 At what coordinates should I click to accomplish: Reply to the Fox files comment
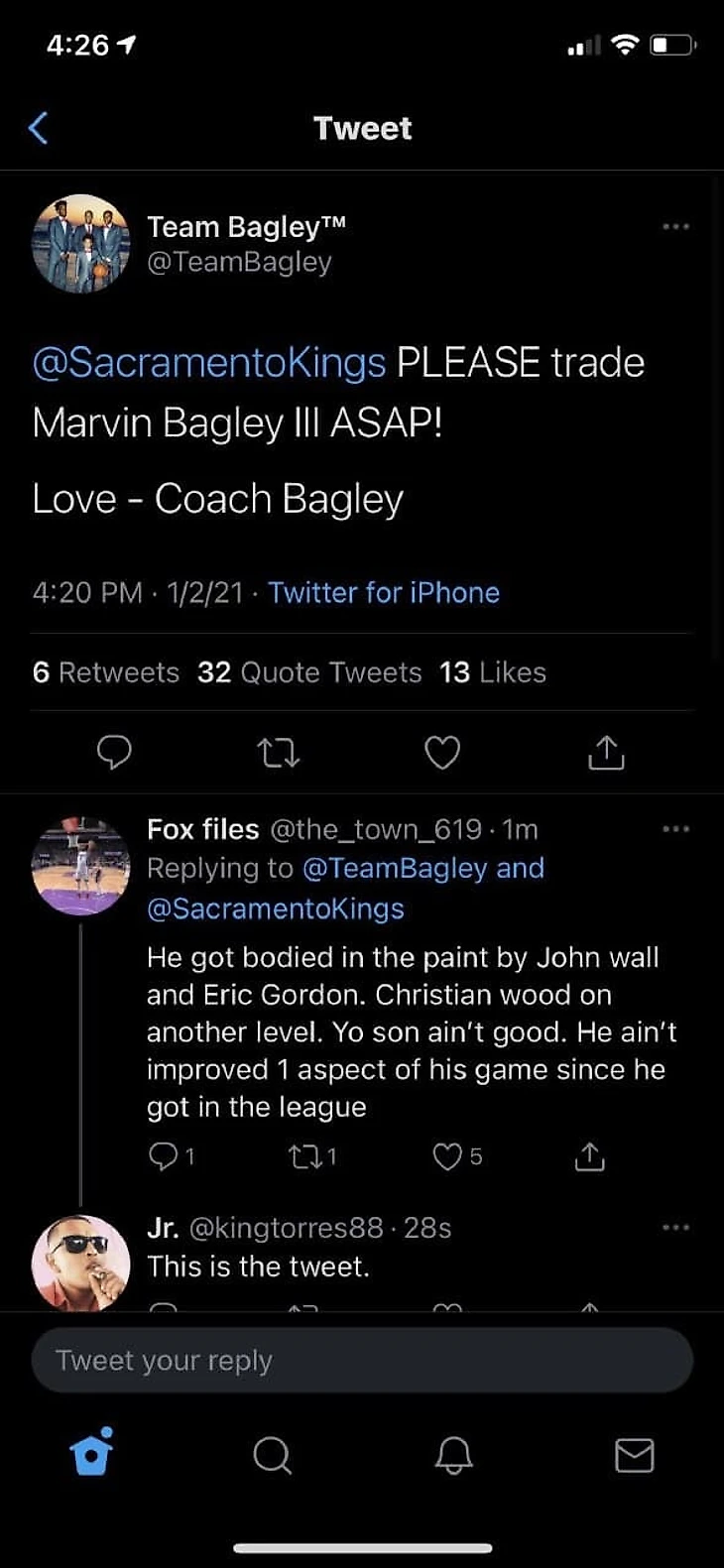[163, 1156]
